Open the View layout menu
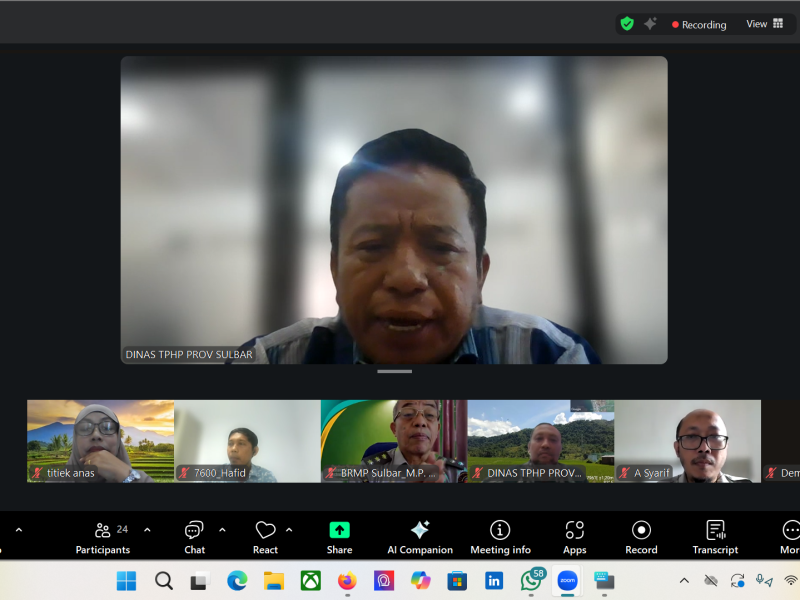800x600 pixels. click(x=765, y=24)
